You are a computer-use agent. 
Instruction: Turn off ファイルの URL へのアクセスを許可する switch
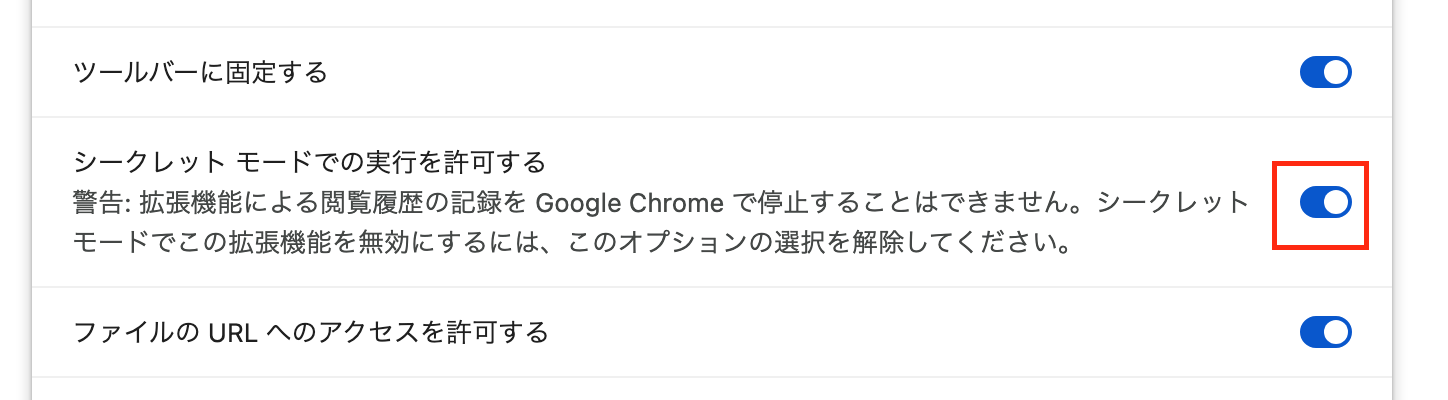point(1325,332)
